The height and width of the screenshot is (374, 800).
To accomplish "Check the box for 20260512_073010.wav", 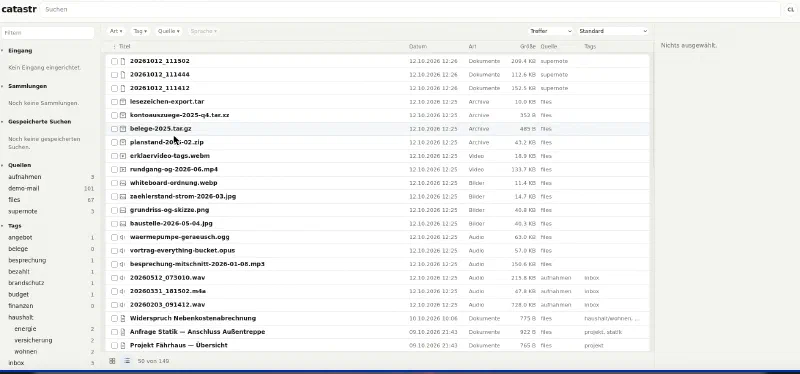I will pyautogui.click(x=114, y=278).
